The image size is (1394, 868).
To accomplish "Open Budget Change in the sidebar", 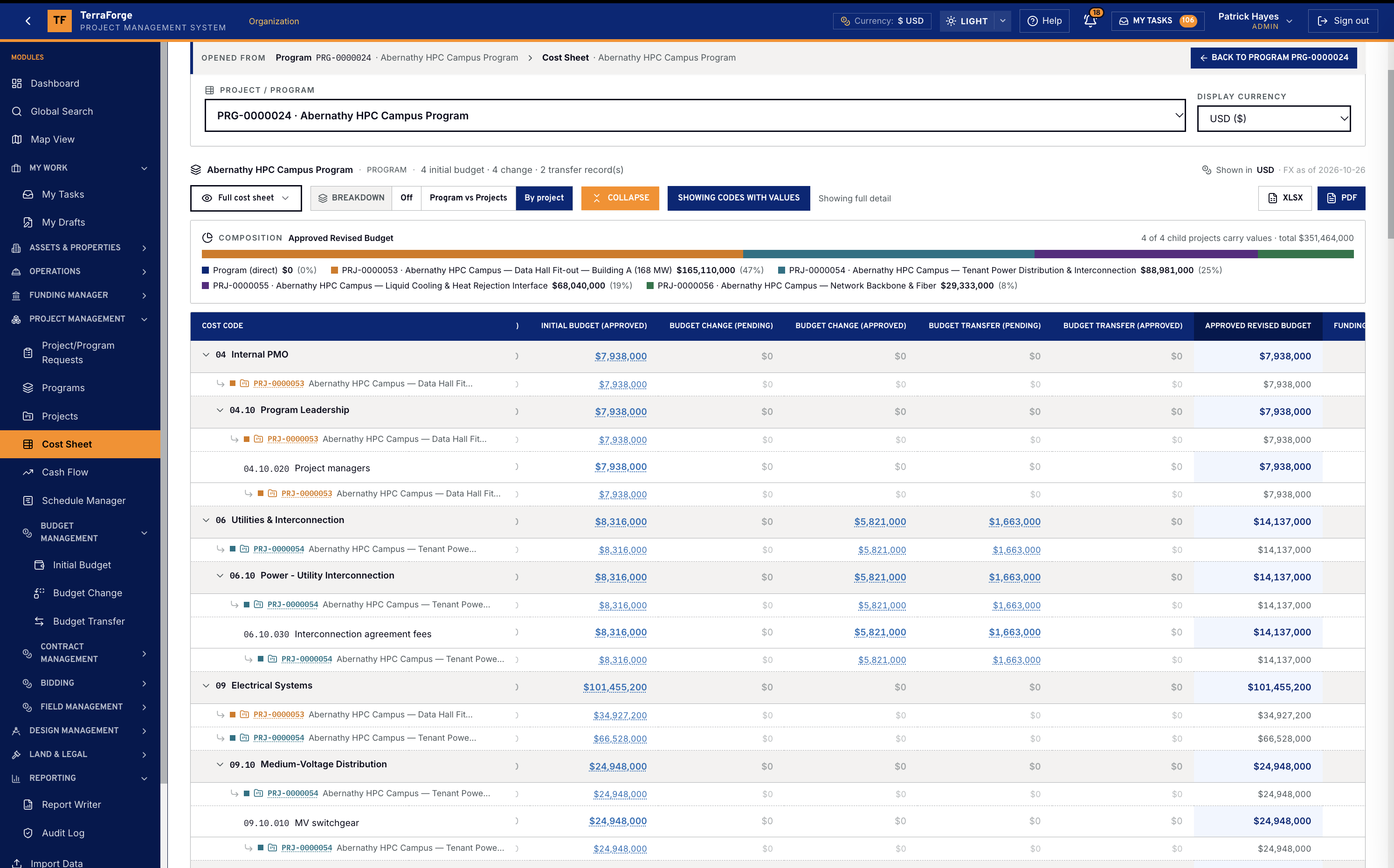I will 80,593.
